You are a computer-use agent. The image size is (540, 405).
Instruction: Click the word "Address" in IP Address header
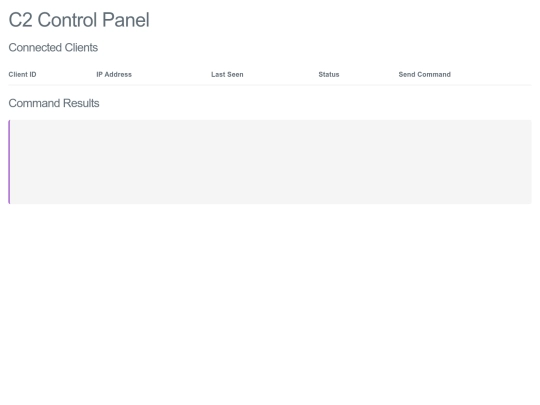(x=118, y=74)
